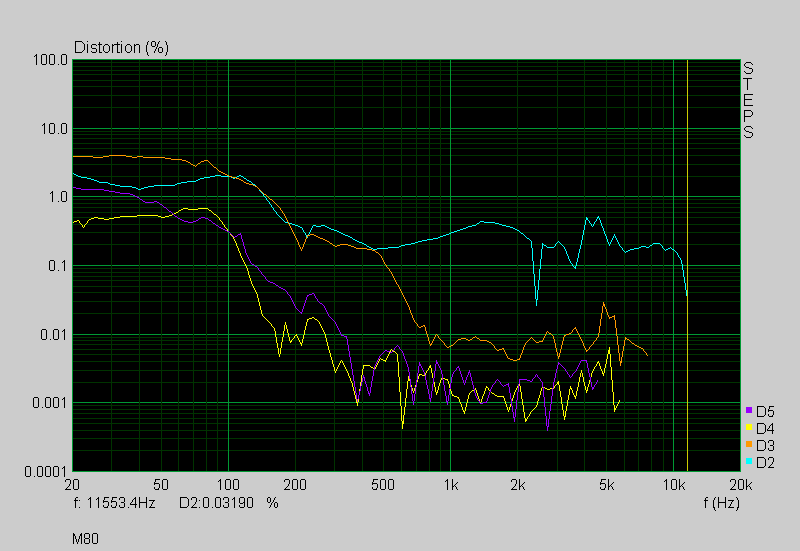Select the D2 legend label

(x=765, y=463)
